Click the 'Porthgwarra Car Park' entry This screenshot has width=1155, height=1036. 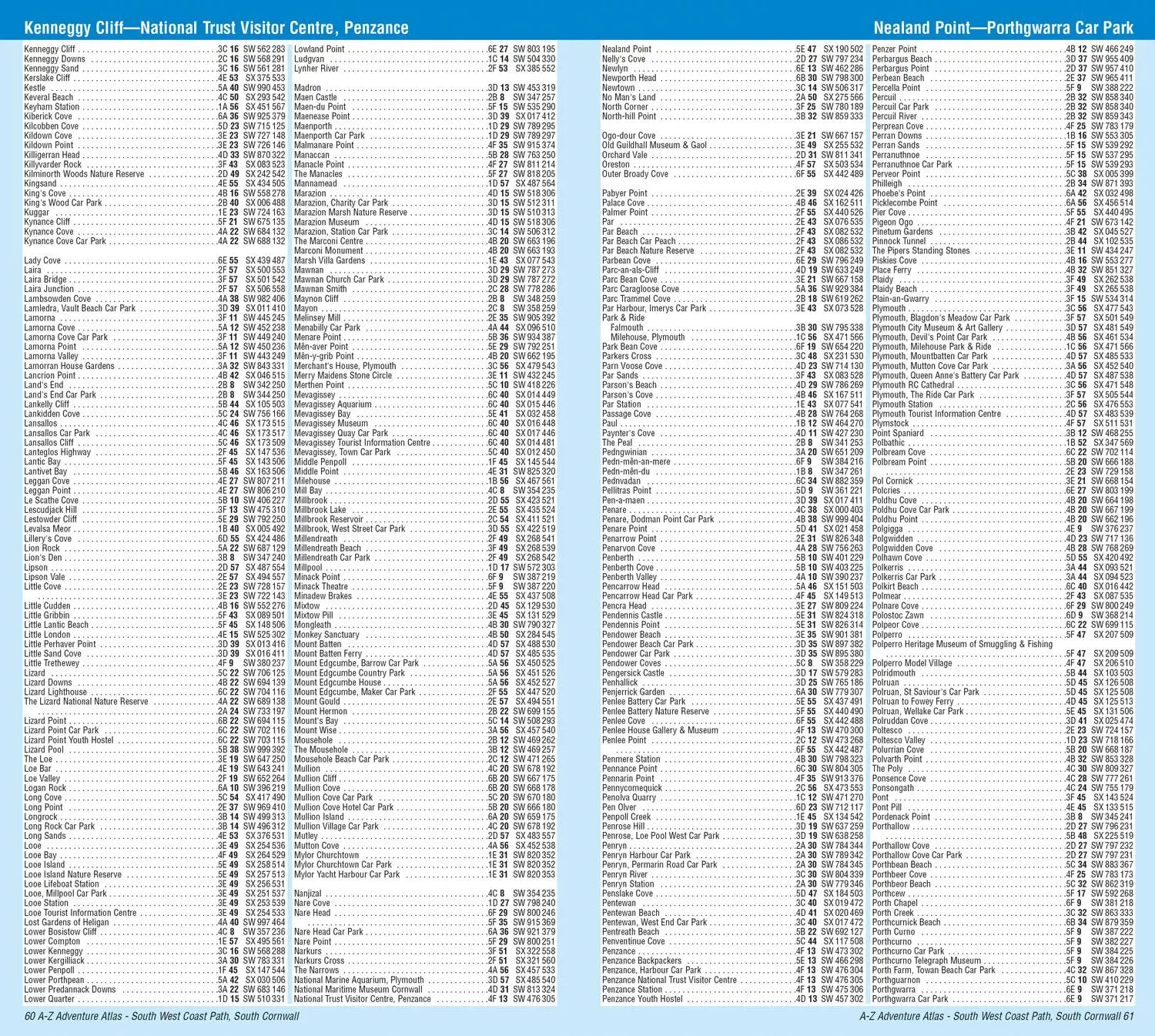(x=1003, y=999)
